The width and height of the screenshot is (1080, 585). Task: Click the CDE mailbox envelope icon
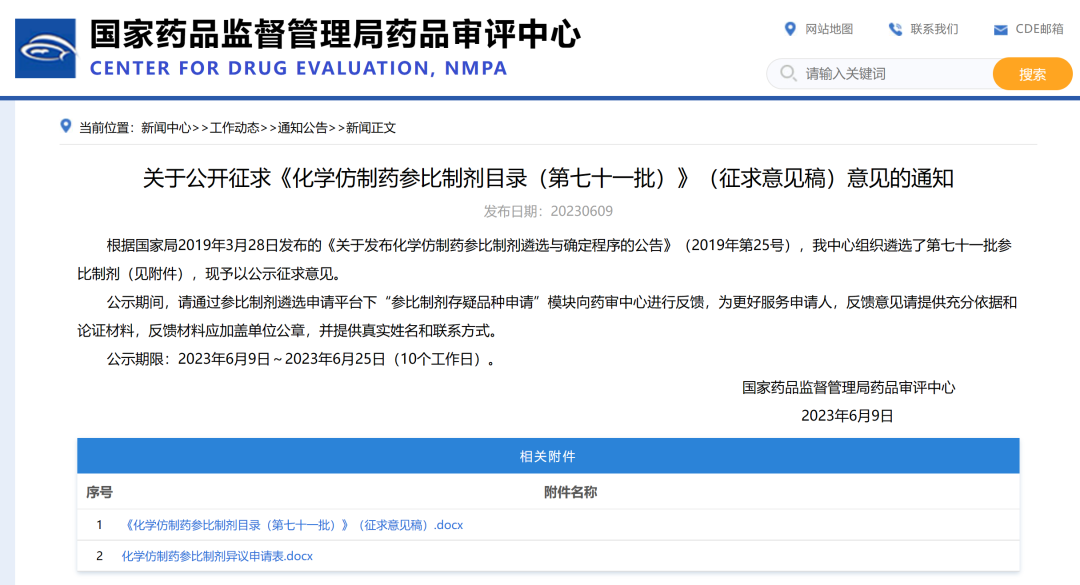(x=1000, y=30)
